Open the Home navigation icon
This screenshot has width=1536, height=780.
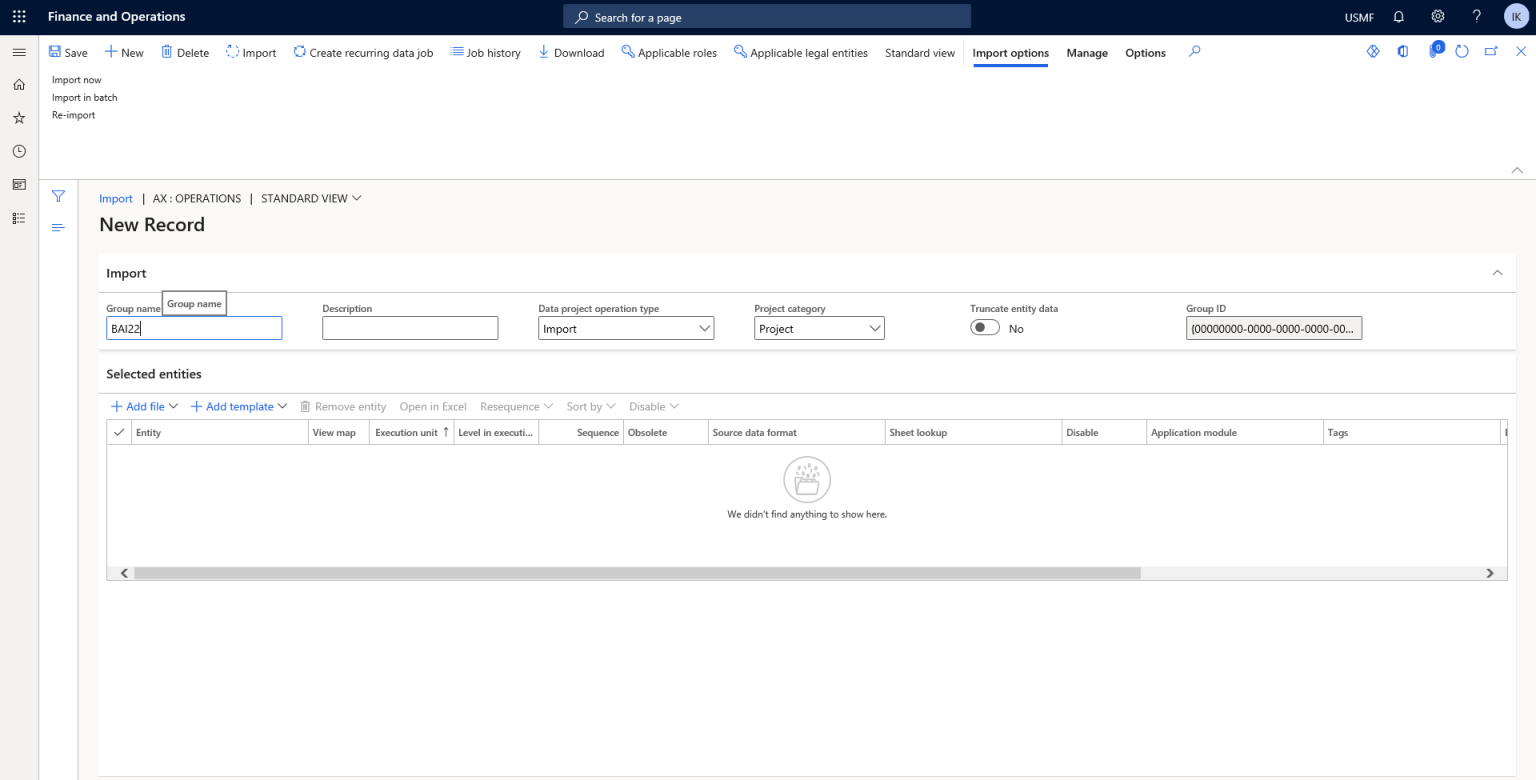[x=18, y=84]
